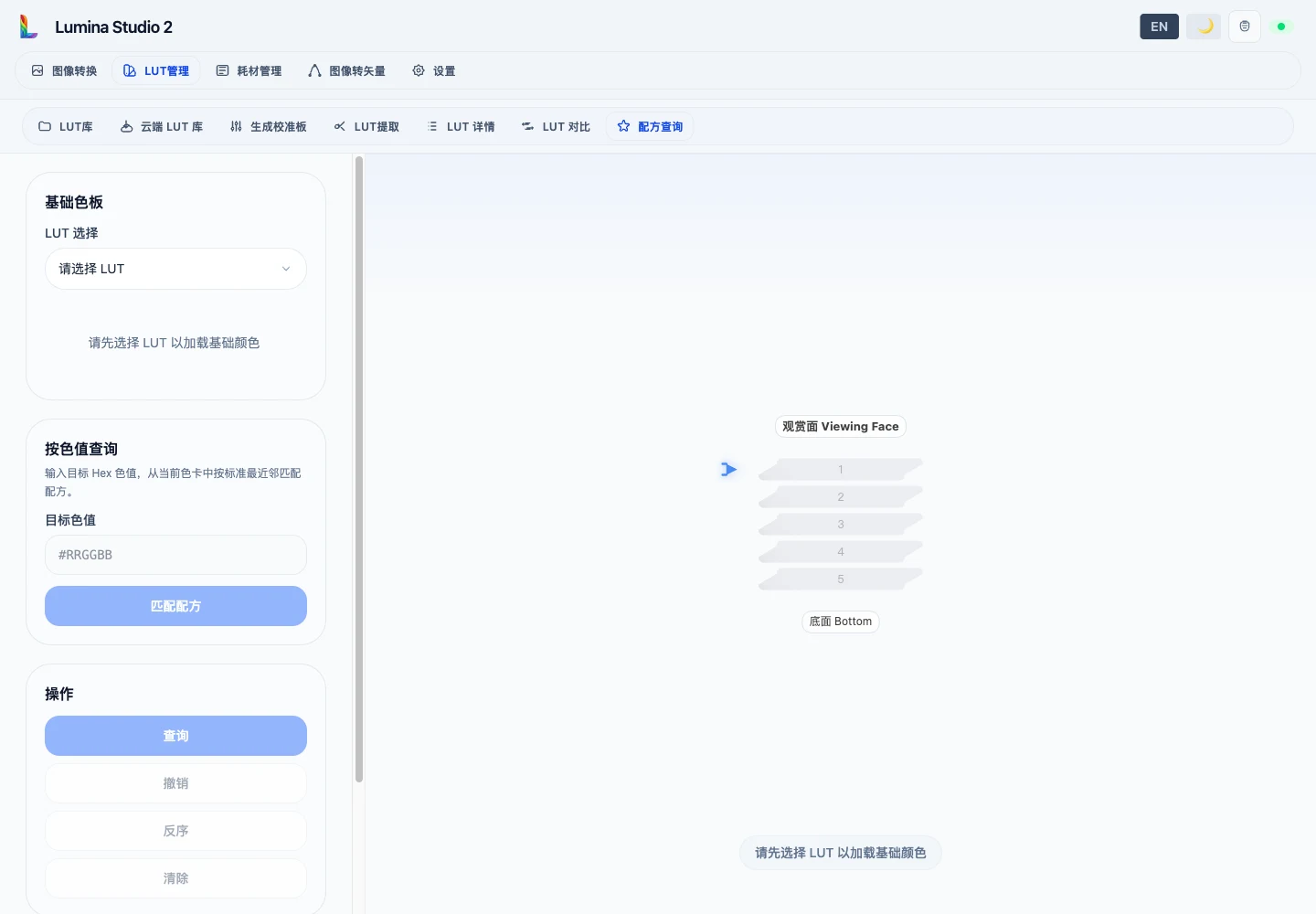
Task: Click the dropdown chevron for LUT selection
Action: [286, 269]
